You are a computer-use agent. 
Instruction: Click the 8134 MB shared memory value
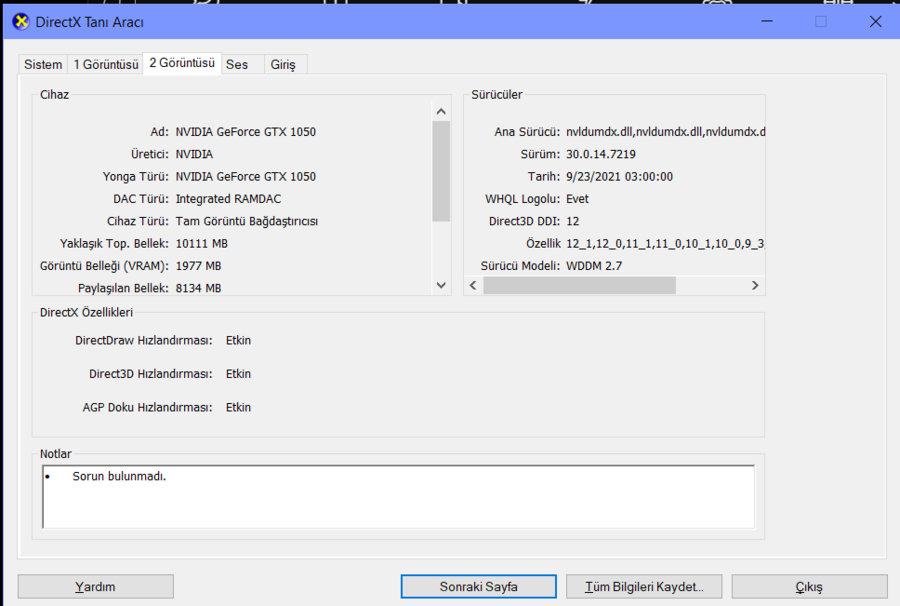pyautogui.click(x=198, y=288)
